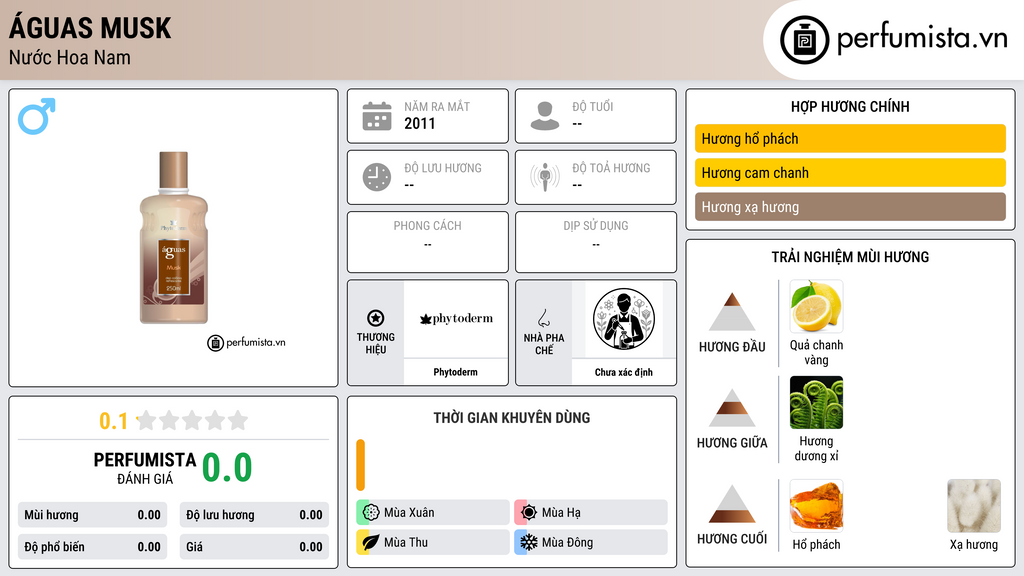This screenshot has height=576, width=1024.
Task: Click the Giá 0.00 score row
Action: (254, 547)
